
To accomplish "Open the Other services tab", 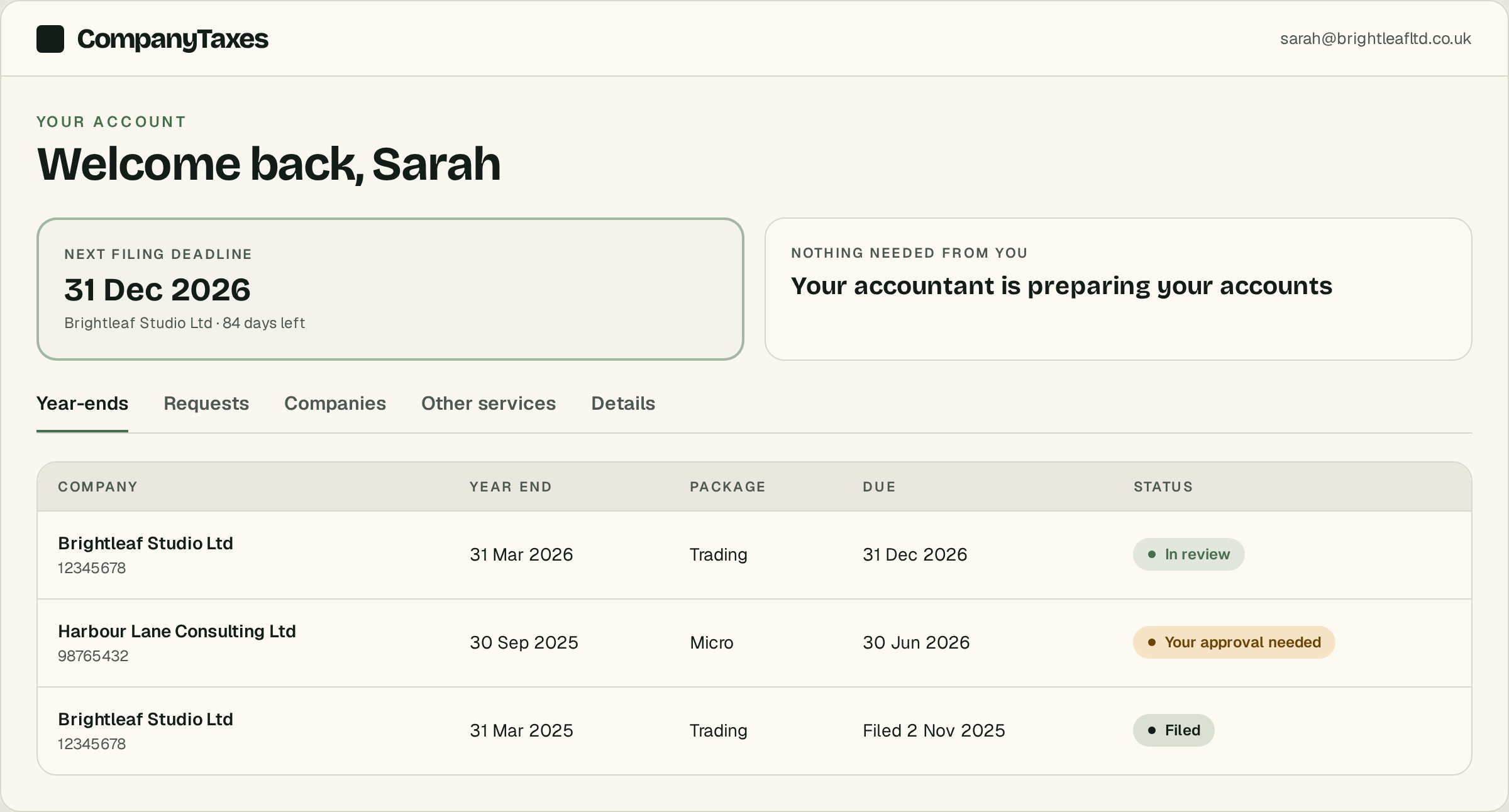I will pos(489,403).
